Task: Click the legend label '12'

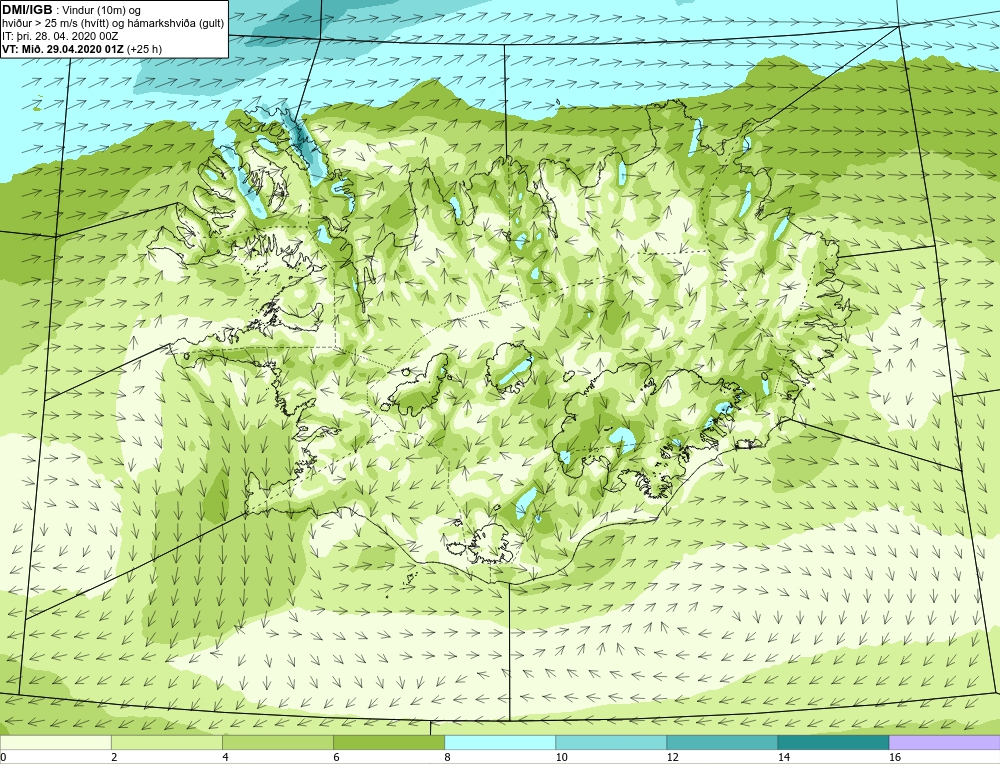Action: pos(672,757)
